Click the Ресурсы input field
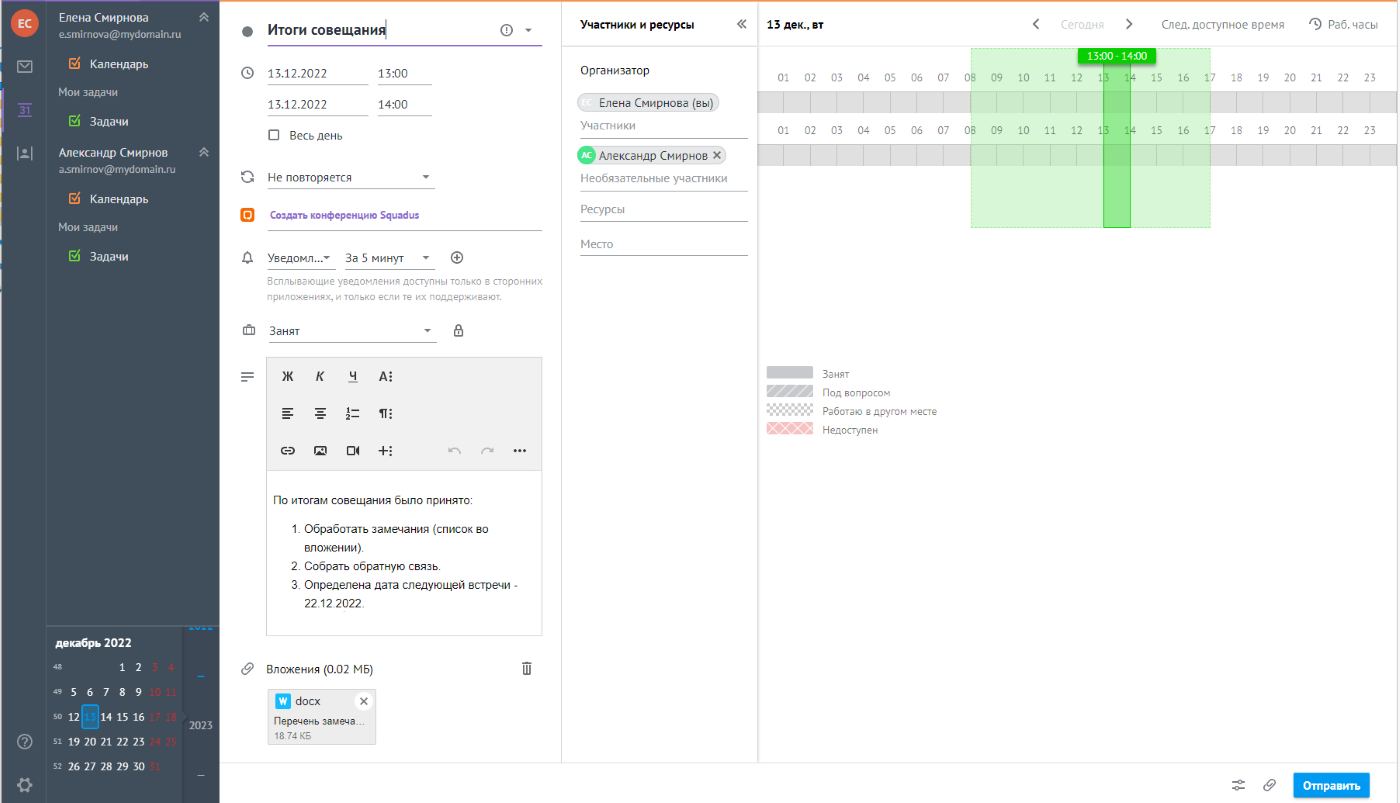 [664, 210]
